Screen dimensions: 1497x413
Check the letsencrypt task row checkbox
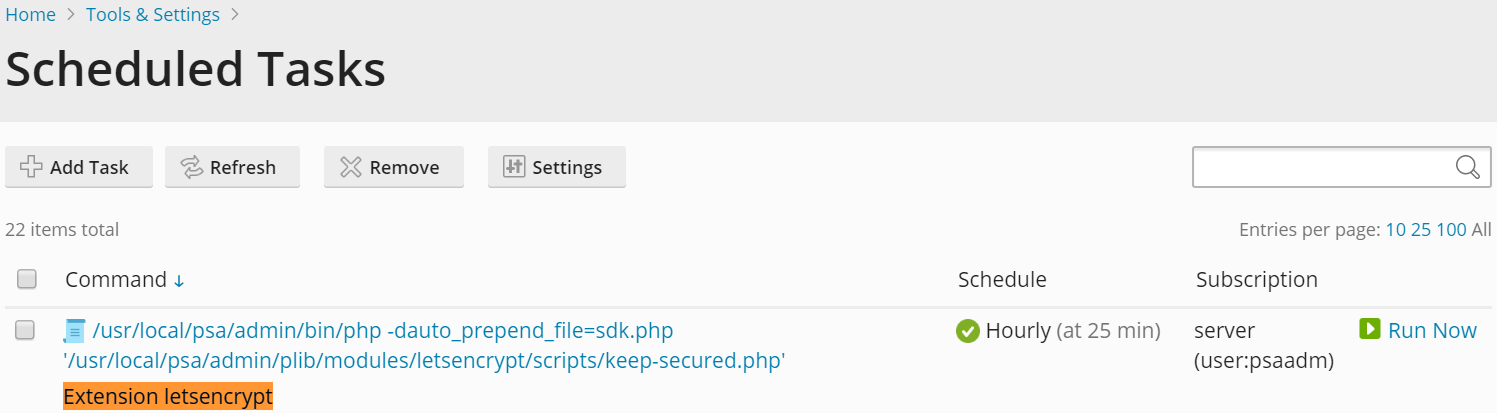(x=25, y=331)
